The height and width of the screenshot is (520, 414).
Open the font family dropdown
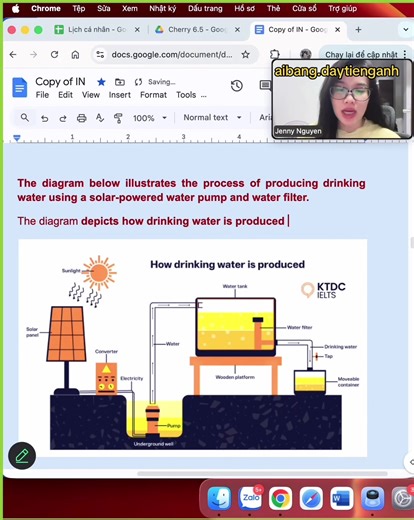[265, 118]
